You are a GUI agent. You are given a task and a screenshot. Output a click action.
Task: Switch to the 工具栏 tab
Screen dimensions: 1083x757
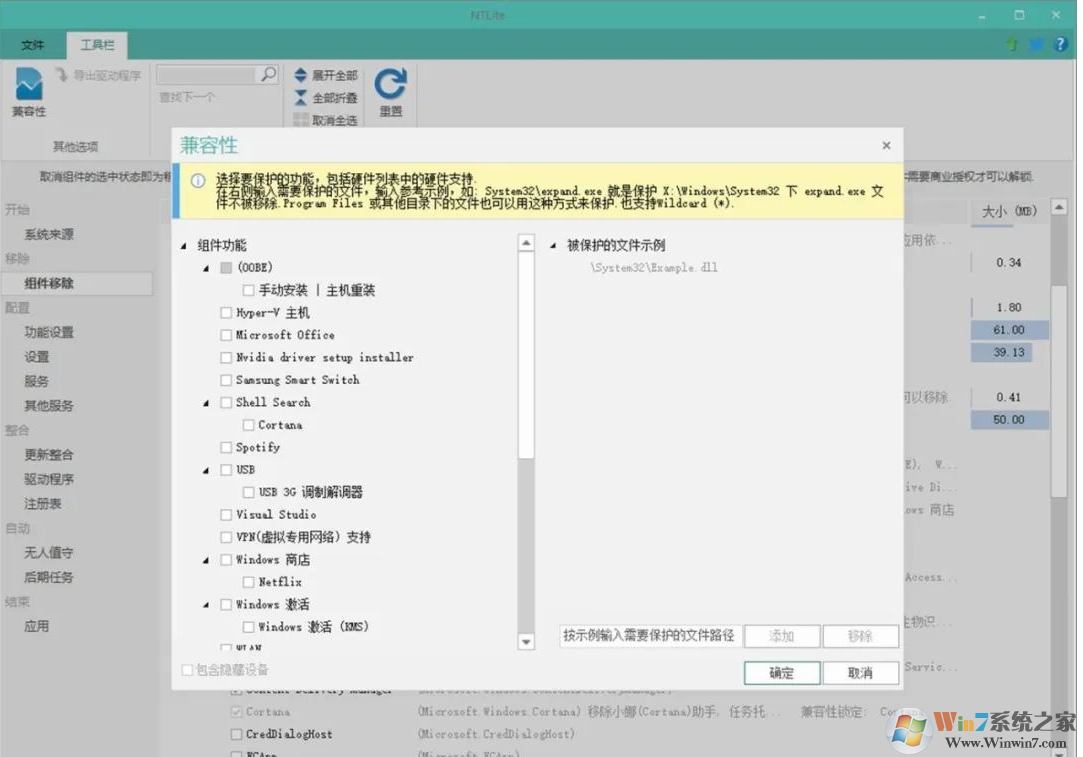click(97, 45)
